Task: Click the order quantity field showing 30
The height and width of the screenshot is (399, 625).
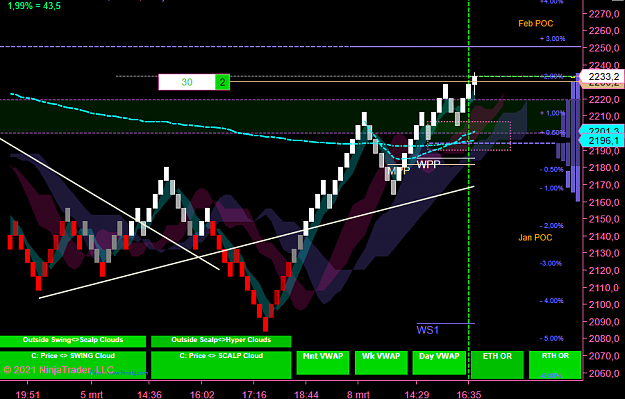Action: click(x=187, y=82)
